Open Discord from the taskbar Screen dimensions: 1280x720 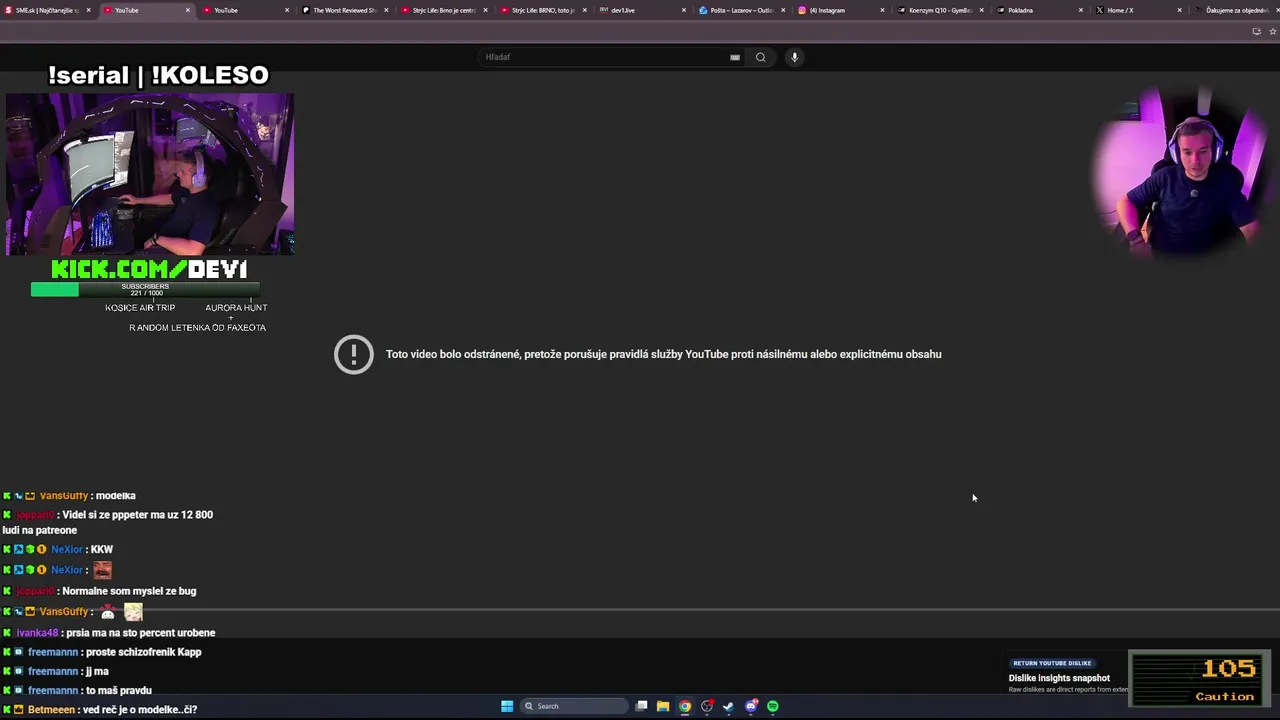(x=751, y=706)
